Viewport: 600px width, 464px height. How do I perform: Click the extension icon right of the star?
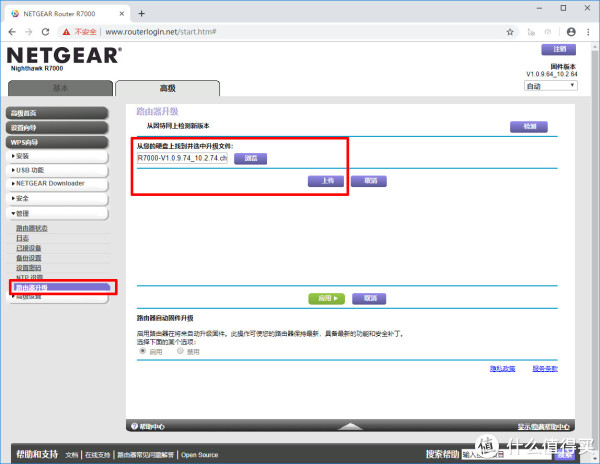point(531,32)
